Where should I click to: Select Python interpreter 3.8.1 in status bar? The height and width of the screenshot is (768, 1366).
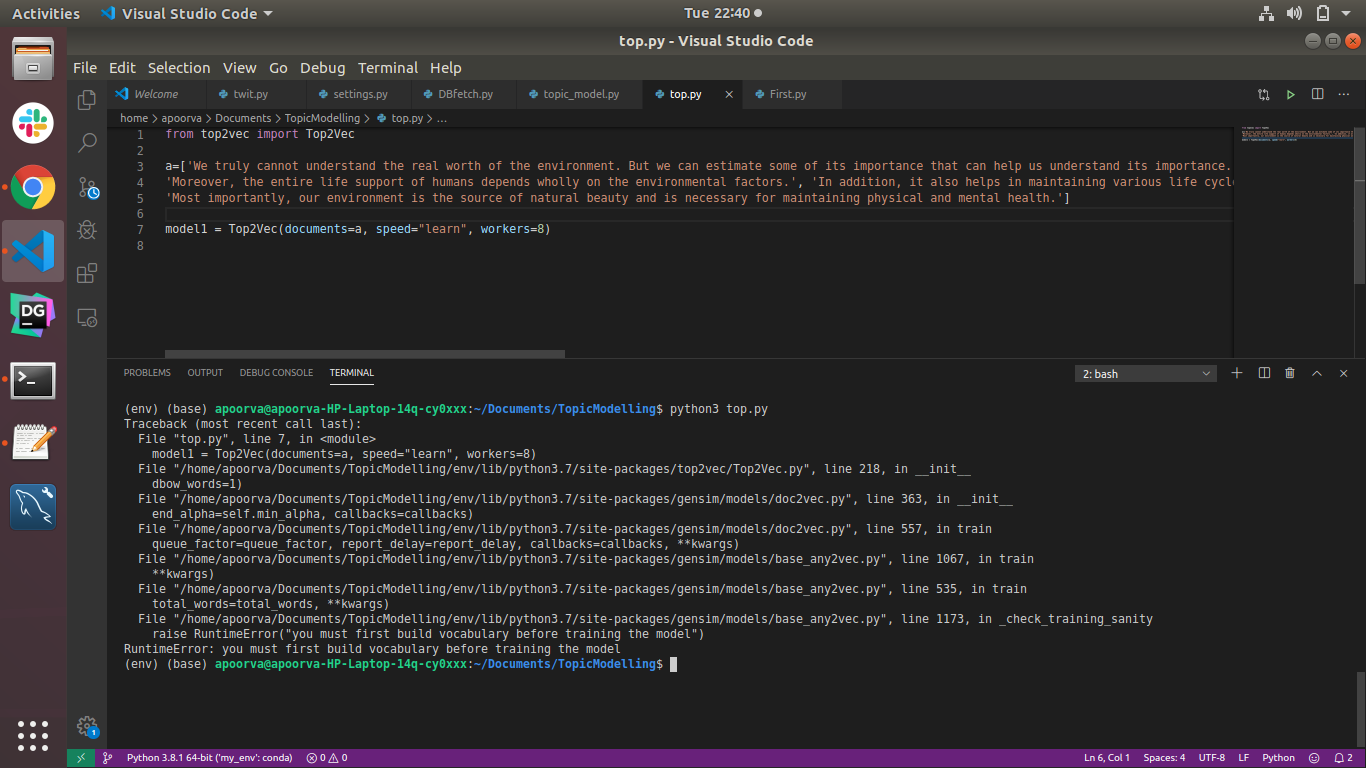point(209,758)
